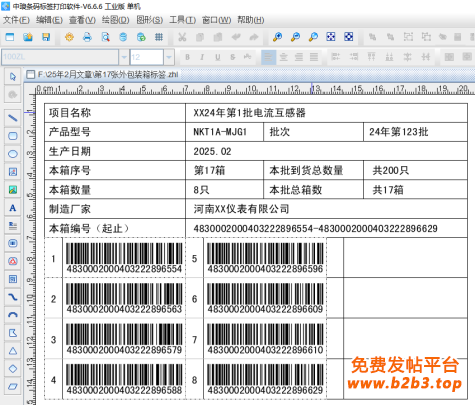Open the print icon in toolbar

[x=87, y=37]
